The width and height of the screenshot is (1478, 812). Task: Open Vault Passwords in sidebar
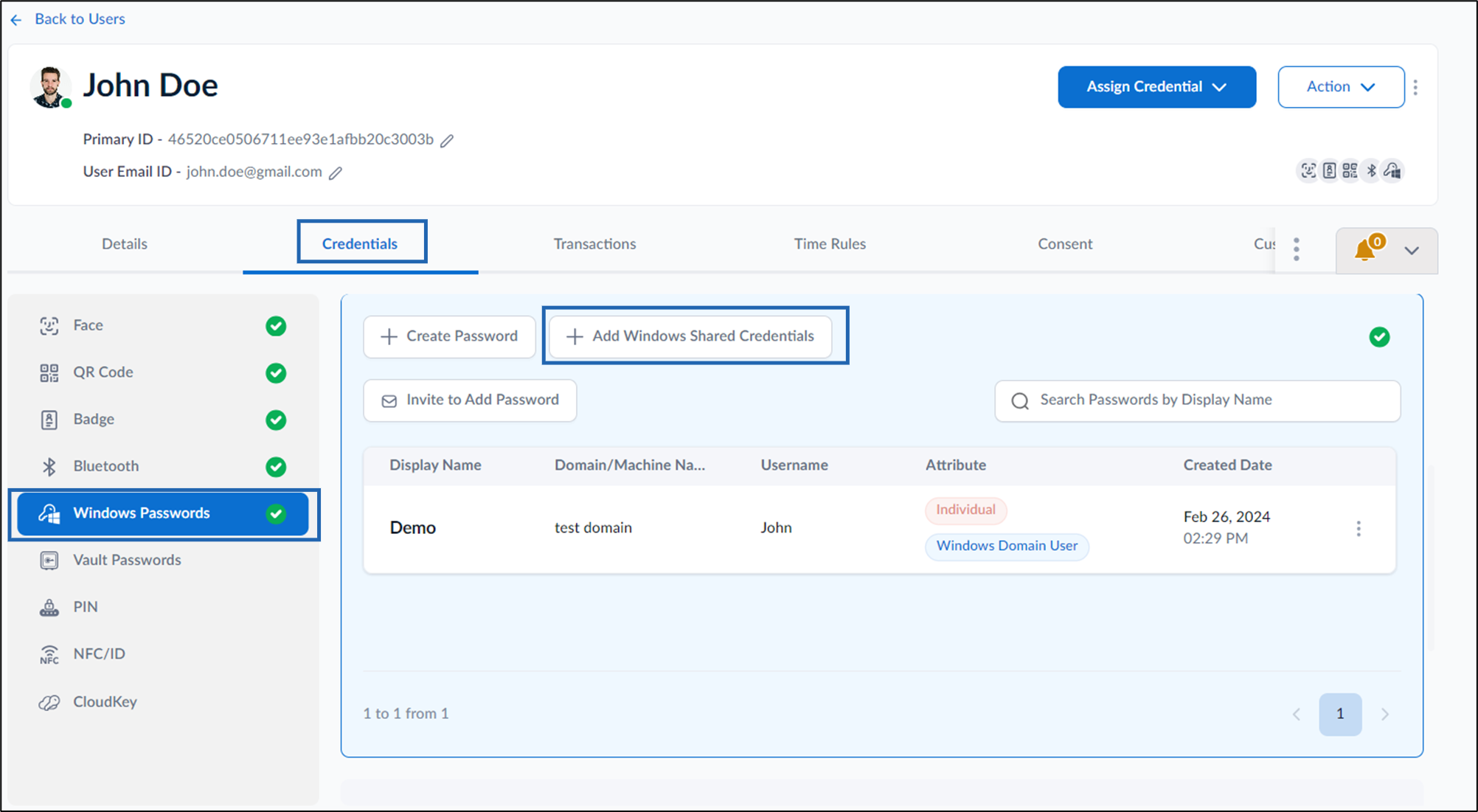163,560
